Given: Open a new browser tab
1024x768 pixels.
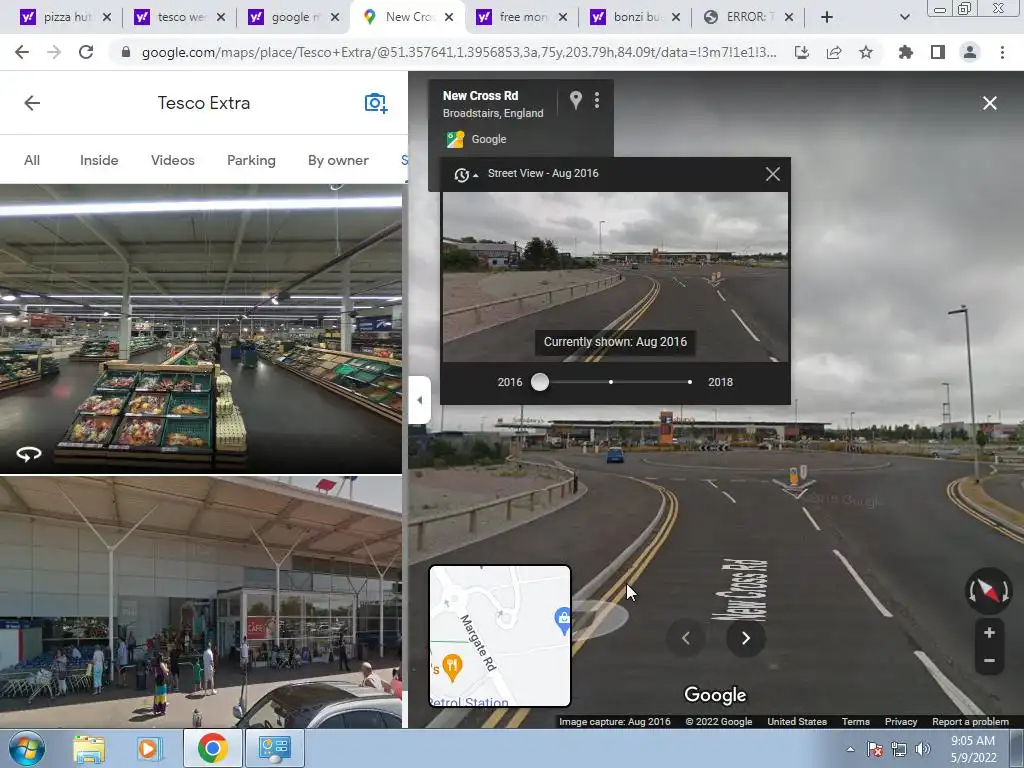Looking at the screenshot, I should pos(827,17).
